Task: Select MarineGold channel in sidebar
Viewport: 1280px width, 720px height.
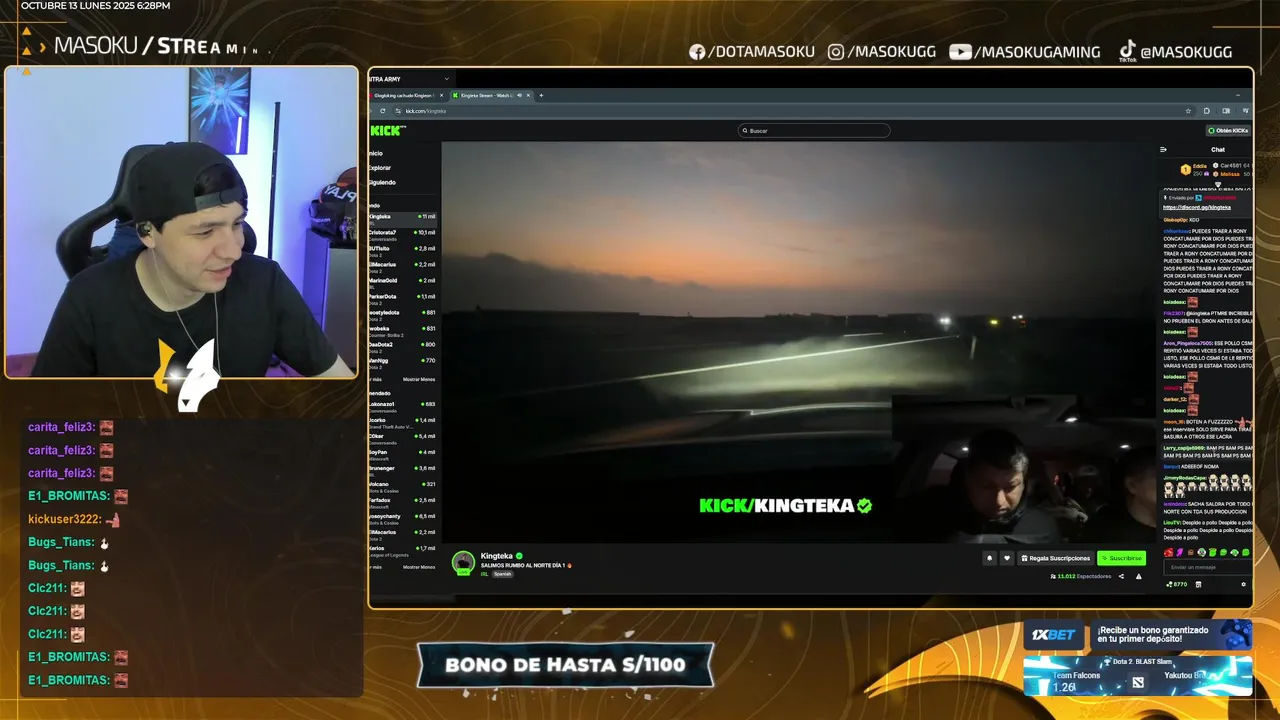Action: click(403, 282)
